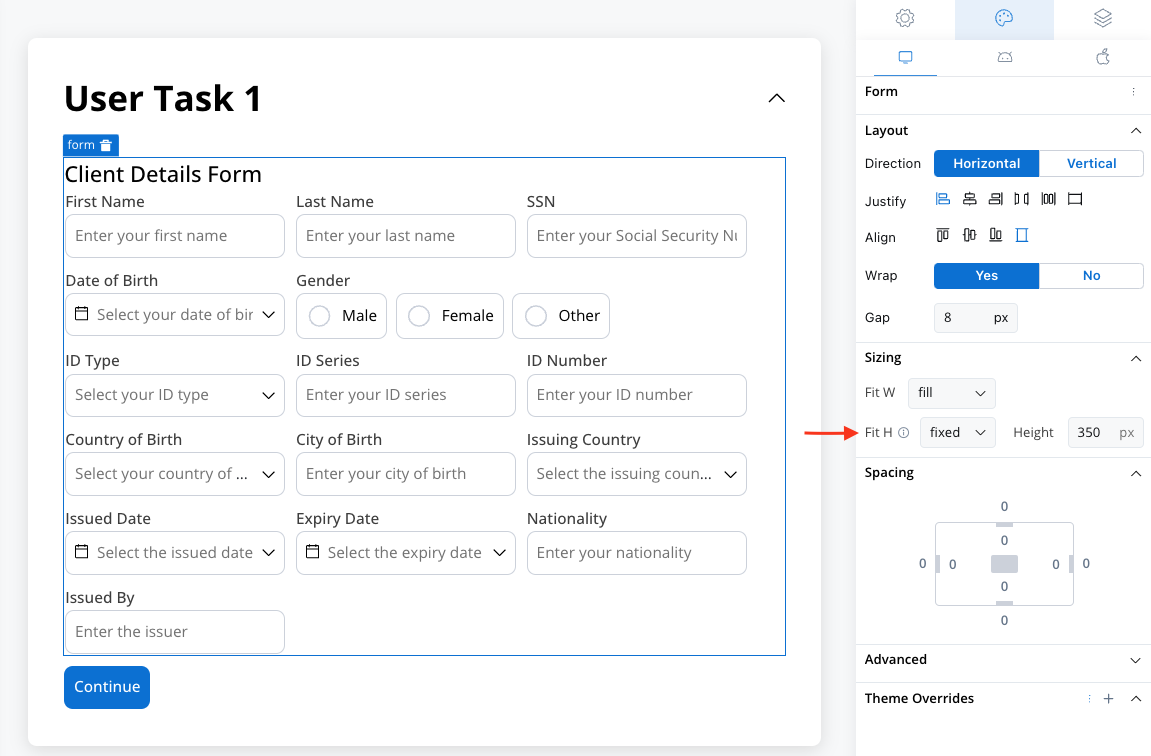Click the ID Number input field
The image size is (1151, 756).
(x=636, y=396)
